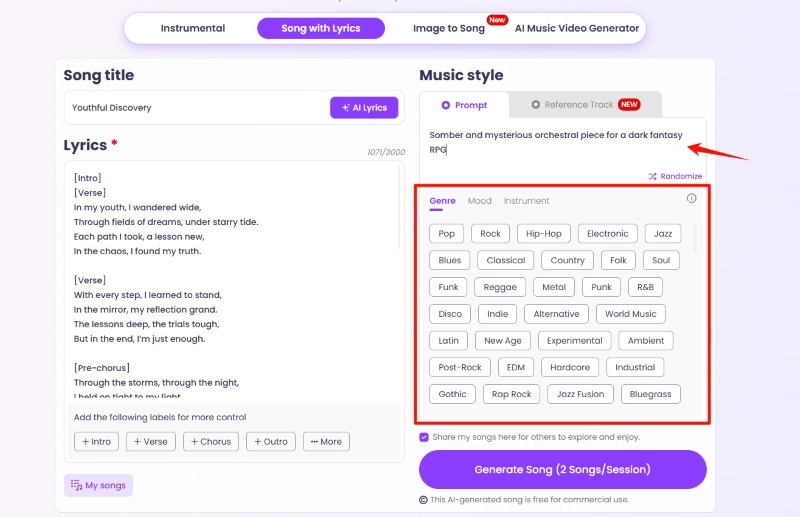Click Generate Song button
800x517 pixels.
click(563, 469)
